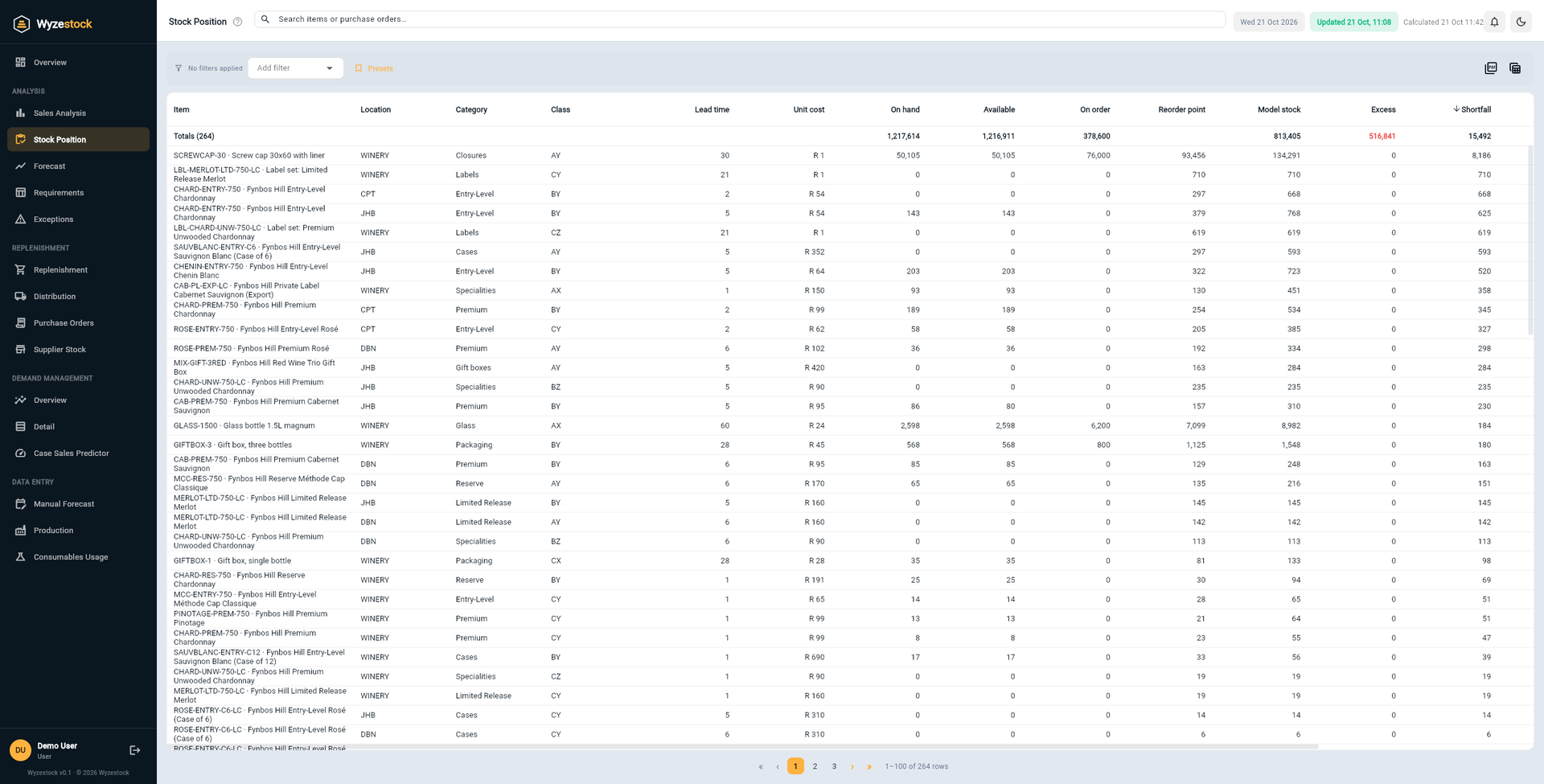Viewport: 1544px width, 784px height.
Task: Open Forecast trend line icon
Action: (x=21, y=166)
